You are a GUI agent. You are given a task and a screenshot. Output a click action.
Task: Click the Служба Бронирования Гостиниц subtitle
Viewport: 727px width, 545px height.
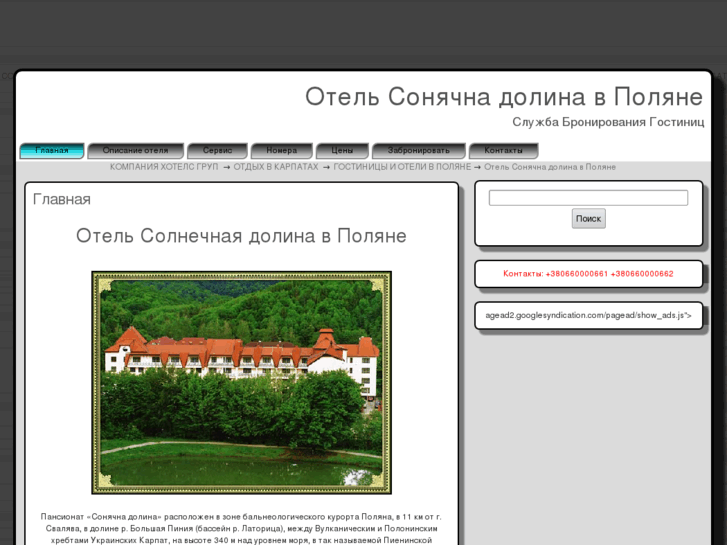click(607, 122)
